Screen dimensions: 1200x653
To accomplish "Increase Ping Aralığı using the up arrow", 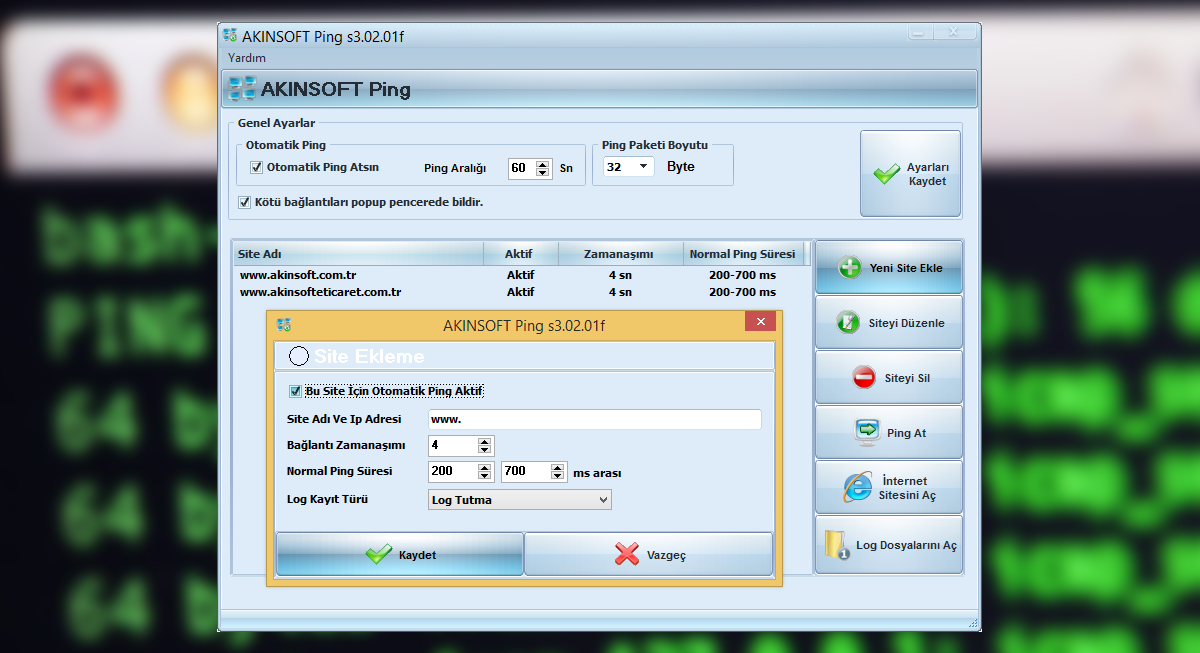I will [x=541, y=164].
